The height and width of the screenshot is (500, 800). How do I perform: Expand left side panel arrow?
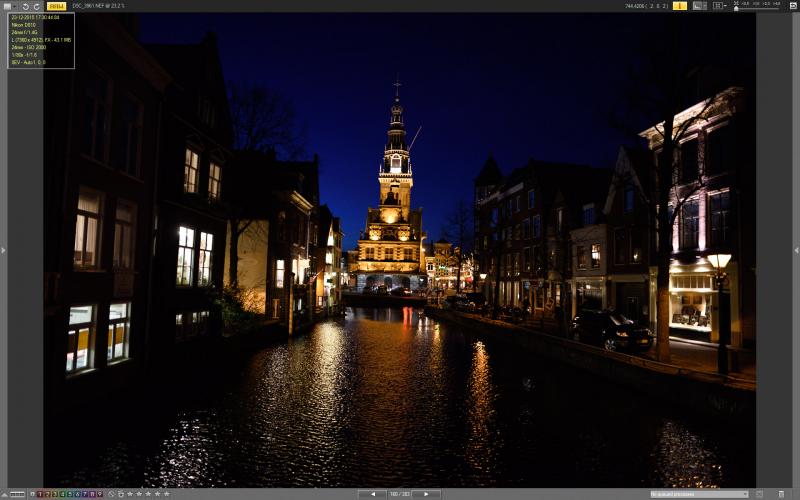[3, 250]
